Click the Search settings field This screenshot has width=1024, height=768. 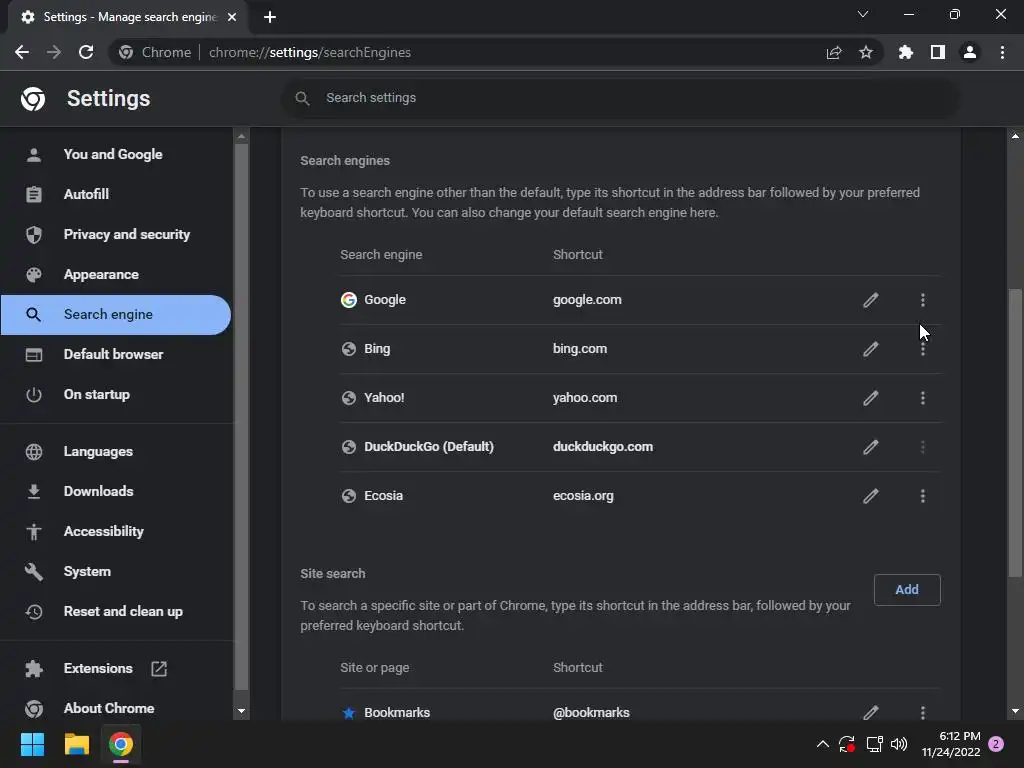tap(620, 98)
